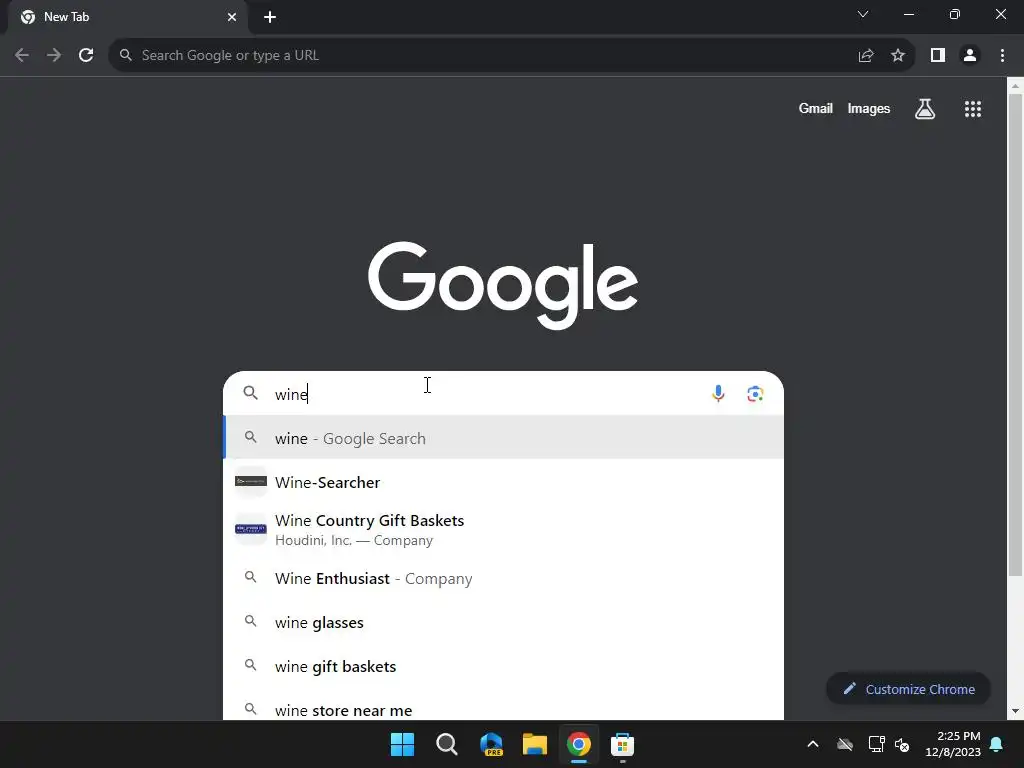1024x768 pixels.
Task: Open File Explorer from taskbar
Action: click(x=535, y=744)
